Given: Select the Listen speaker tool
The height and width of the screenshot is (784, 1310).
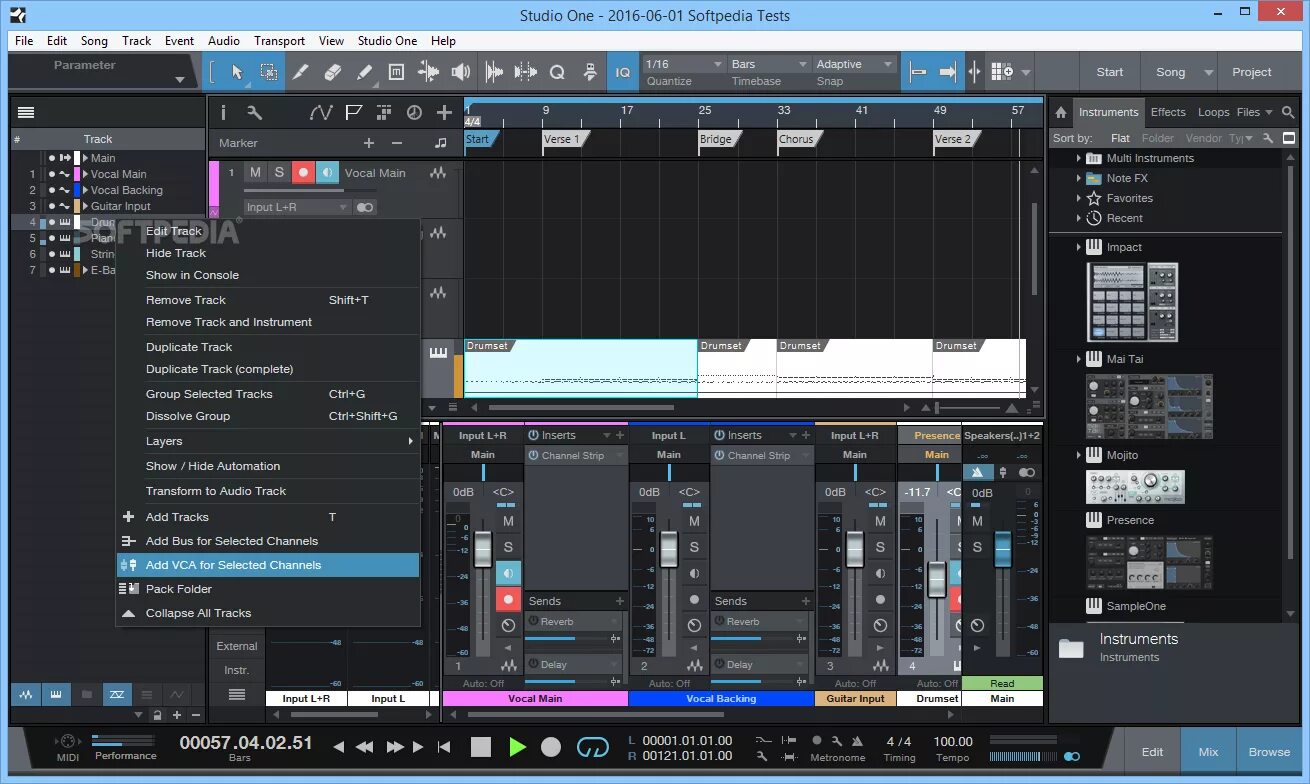Looking at the screenshot, I should click(460, 72).
